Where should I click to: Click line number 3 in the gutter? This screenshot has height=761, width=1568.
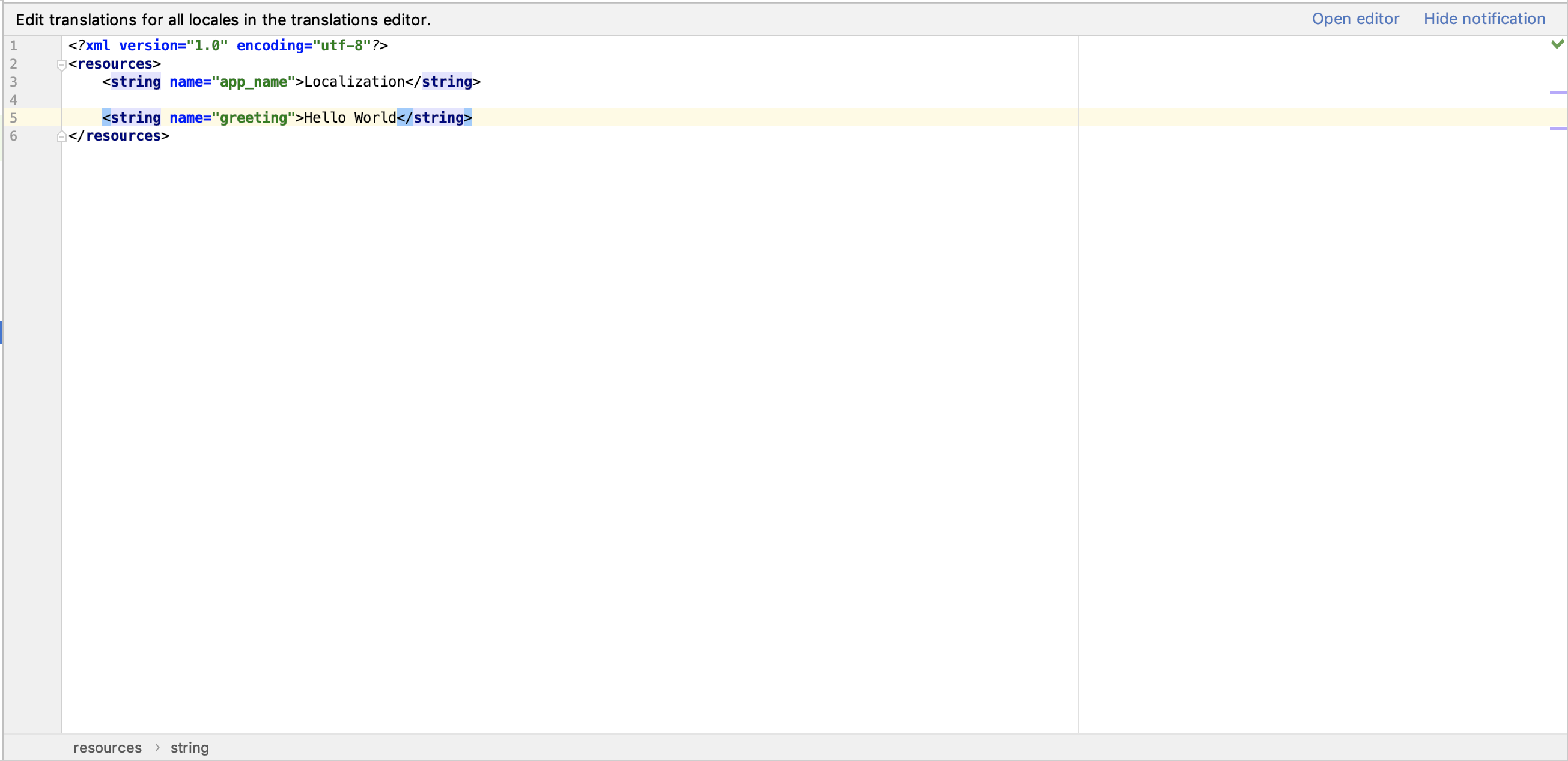tap(13, 82)
